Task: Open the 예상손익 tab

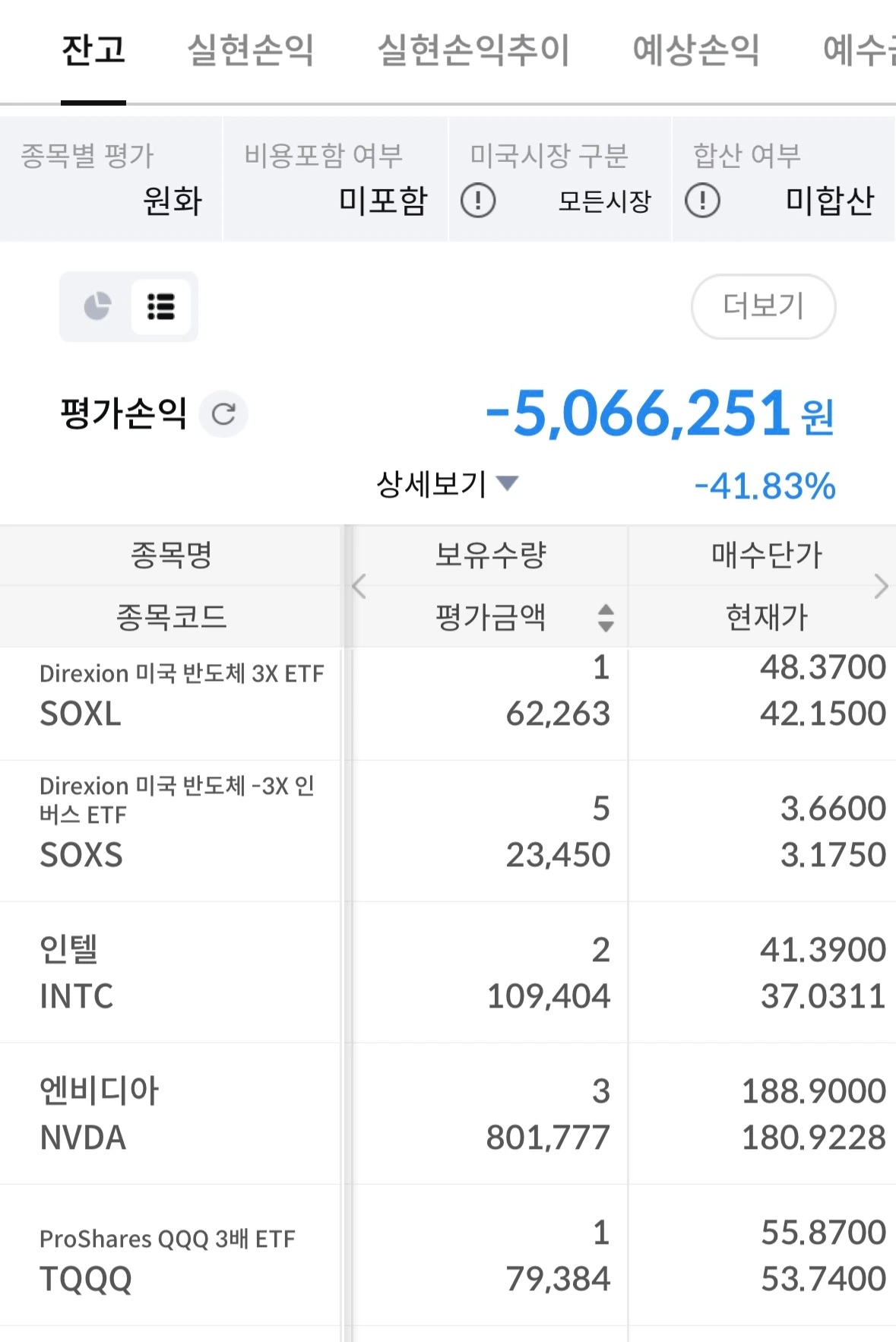Action: coord(696,50)
